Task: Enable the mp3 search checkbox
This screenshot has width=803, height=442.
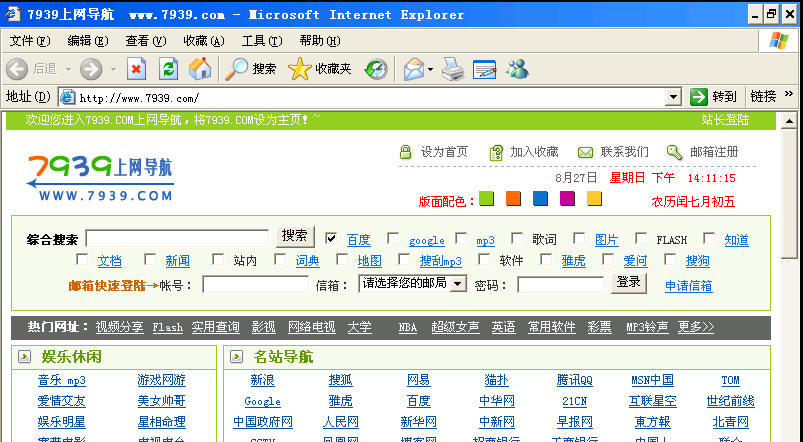Action: (x=460, y=238)
